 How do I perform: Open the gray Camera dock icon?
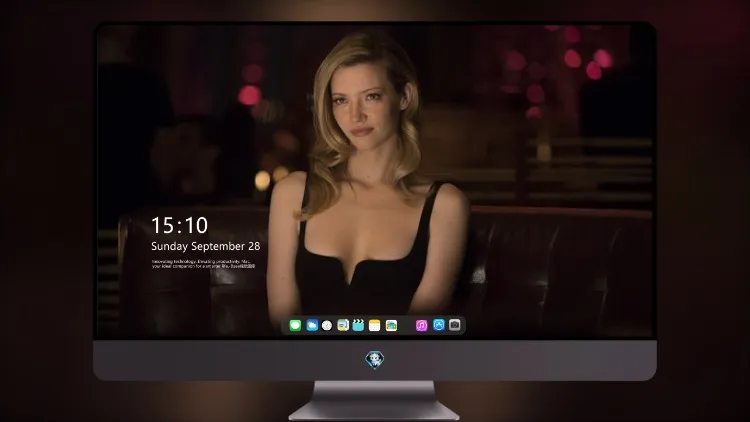pos(455,325)
